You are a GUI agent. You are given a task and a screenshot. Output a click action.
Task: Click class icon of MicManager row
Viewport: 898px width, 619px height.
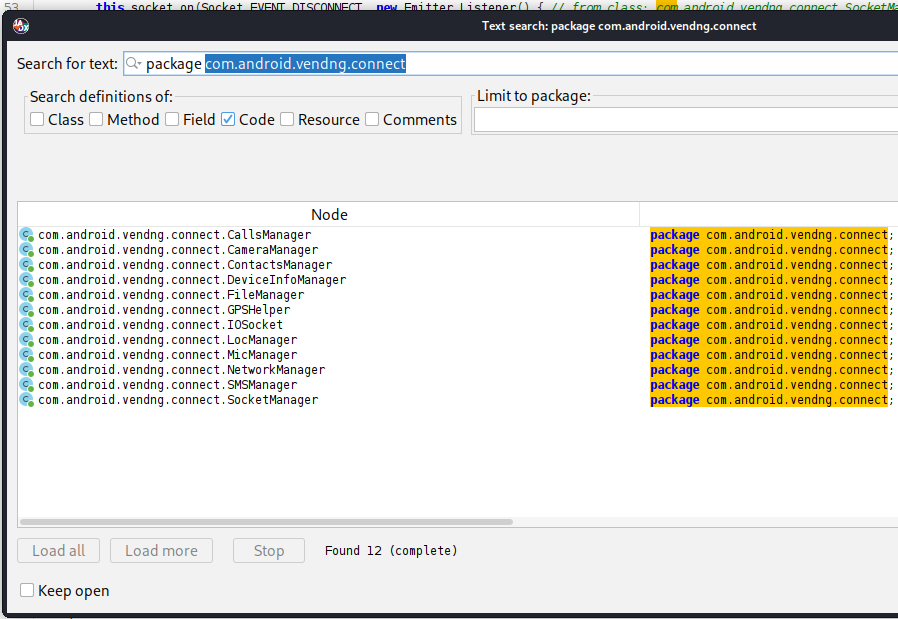coord(26,354)
